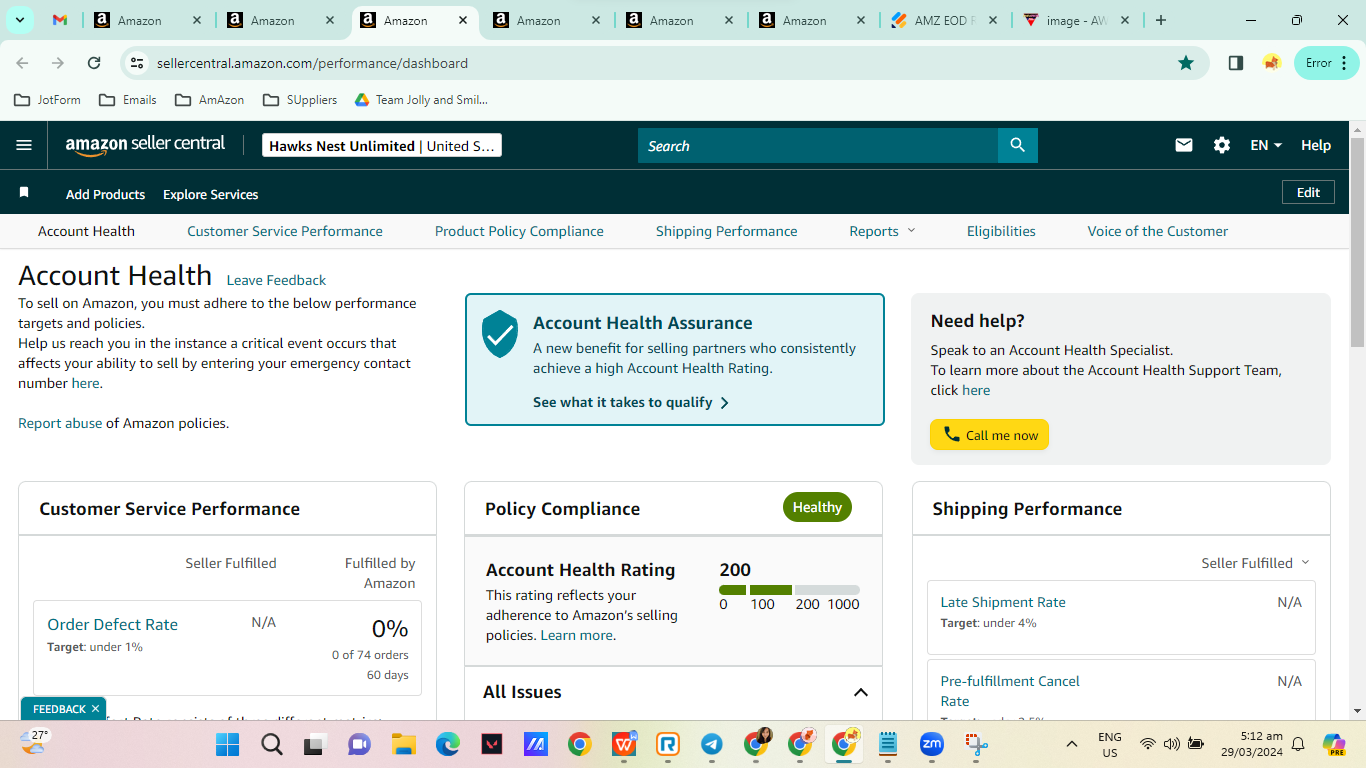Image resolution: width=1366 pixels, height=768 pixels.
Task: Click the bookmark flag icon beside Add Products
Action: pos(24,192)
